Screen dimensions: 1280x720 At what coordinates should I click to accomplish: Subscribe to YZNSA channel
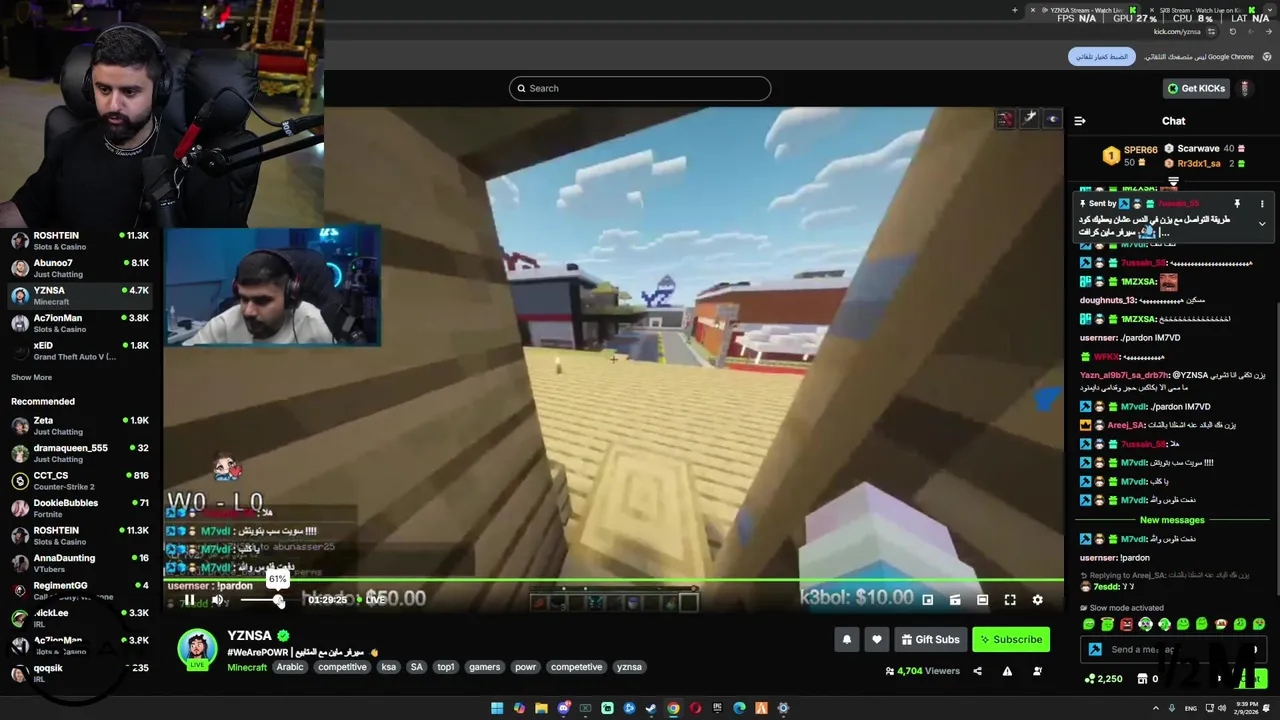pos(1011,640)
